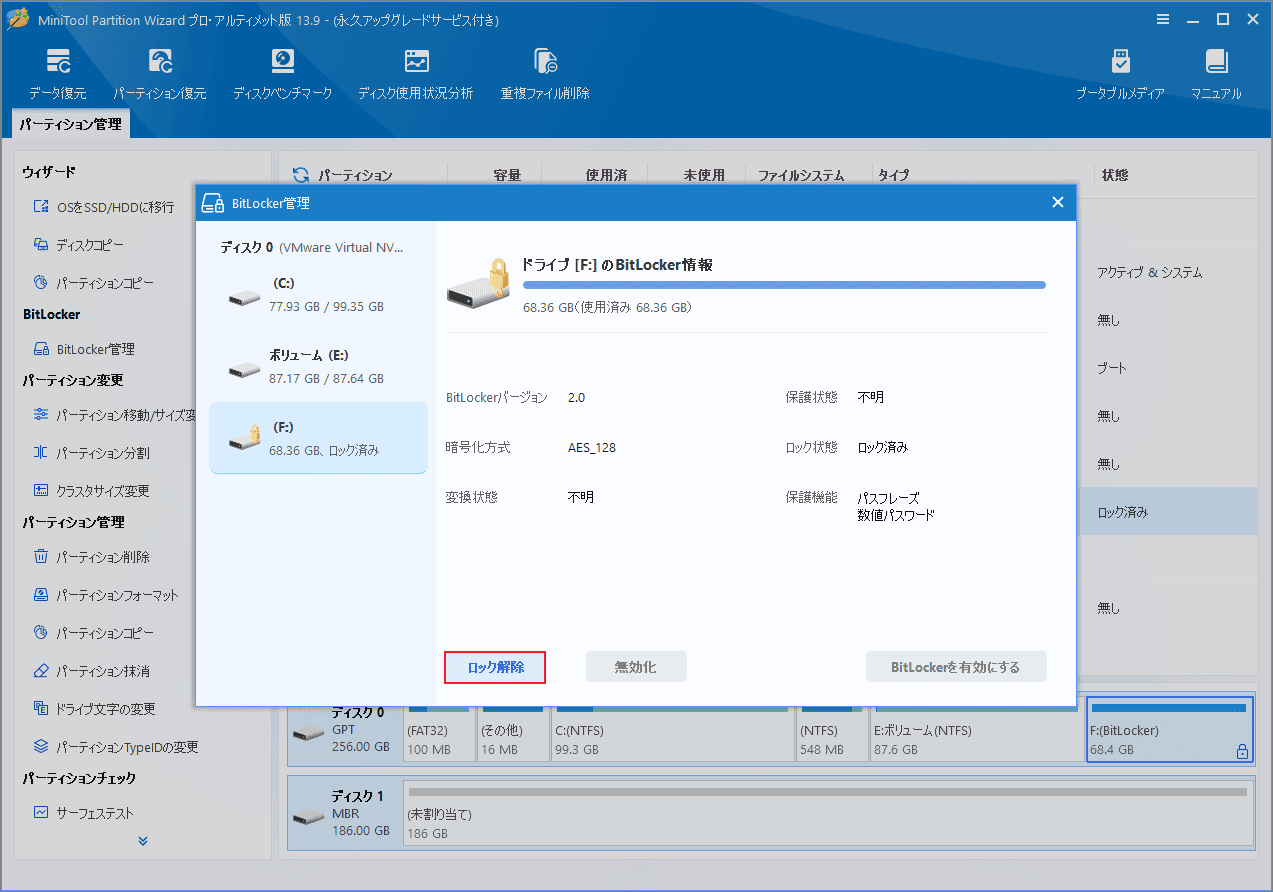Image resolution: width=1273 pixels, height=892 pixels.
Task: Open ブータブルメディア creator
Action: 1120,73
